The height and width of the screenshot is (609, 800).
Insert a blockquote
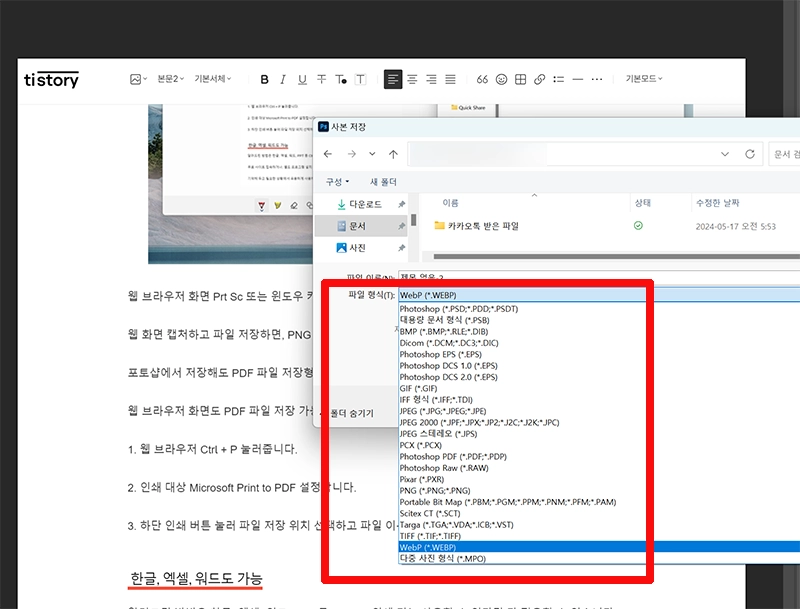pos(482,79)
